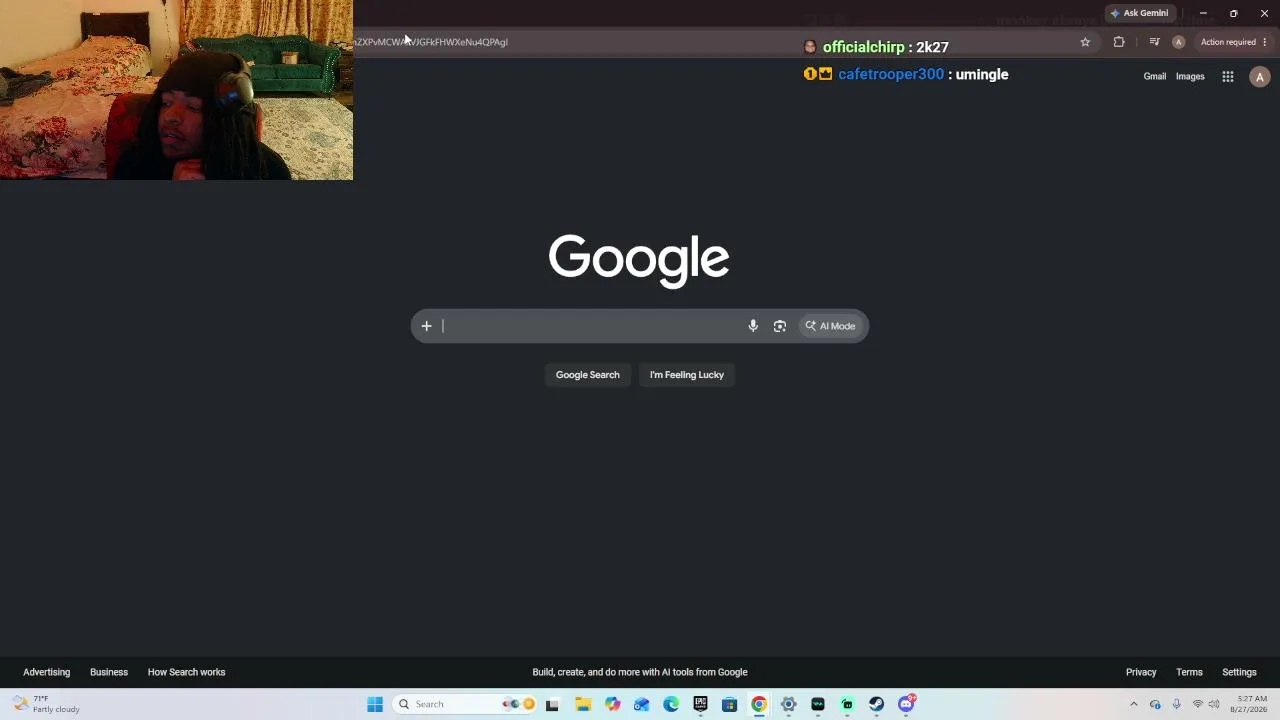Open Microsoft Edge from the taskbar

671,704
